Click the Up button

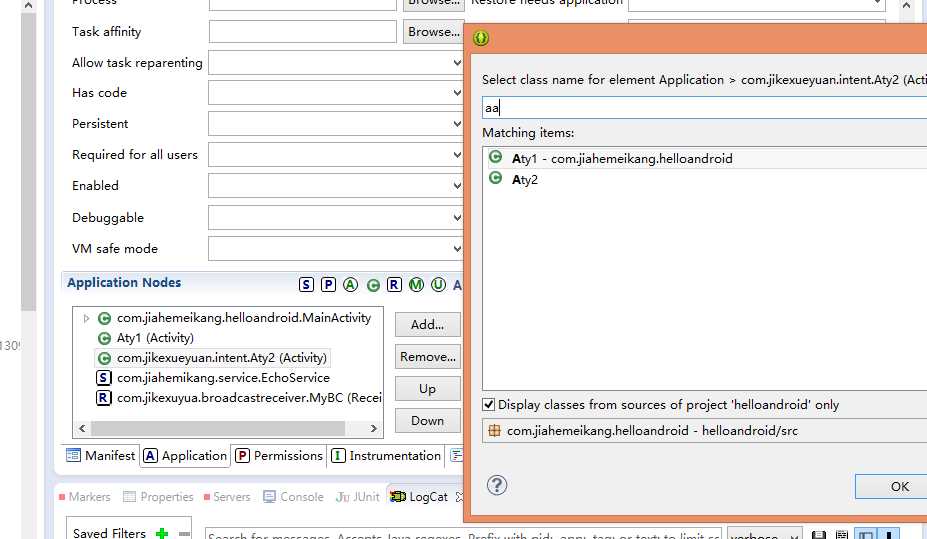[x=427, y=389]
